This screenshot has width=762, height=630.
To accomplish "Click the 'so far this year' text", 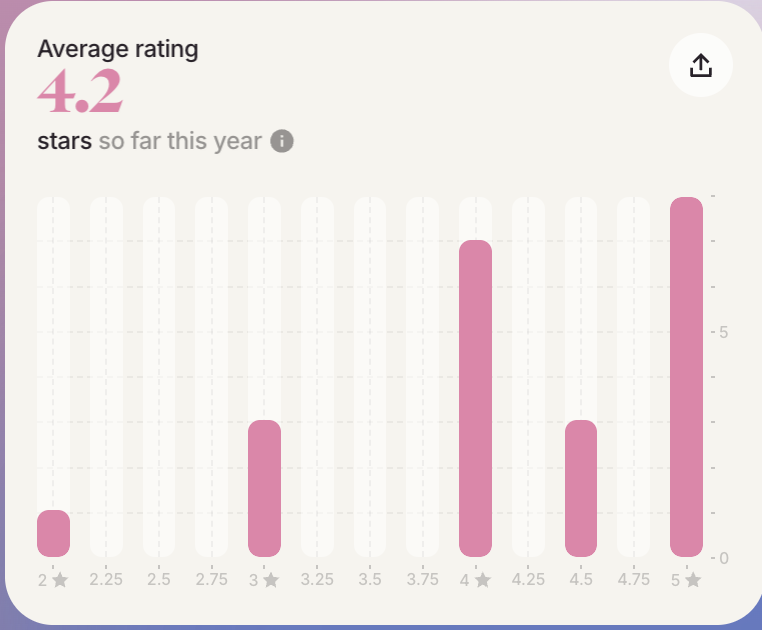I will click(x=180, y=141).
